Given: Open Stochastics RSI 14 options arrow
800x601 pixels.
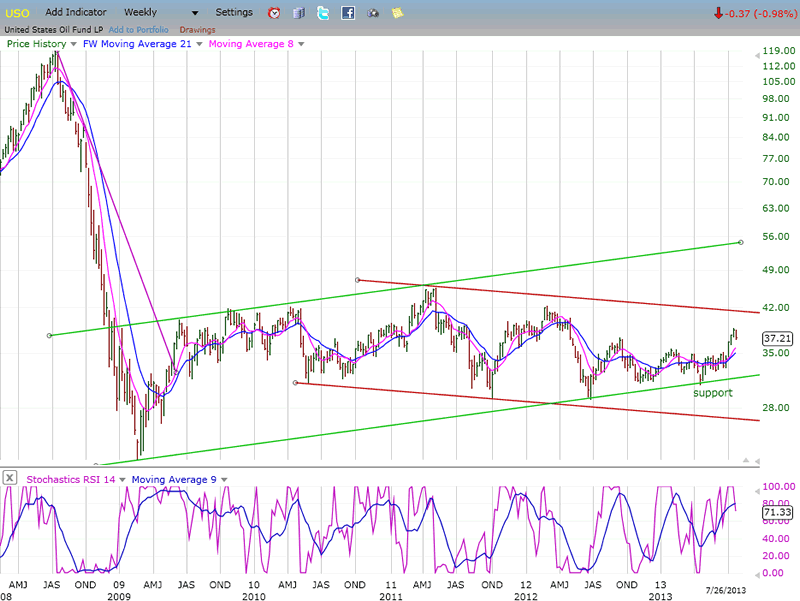Looking at the screenshot, I should (x=123, y=479).
